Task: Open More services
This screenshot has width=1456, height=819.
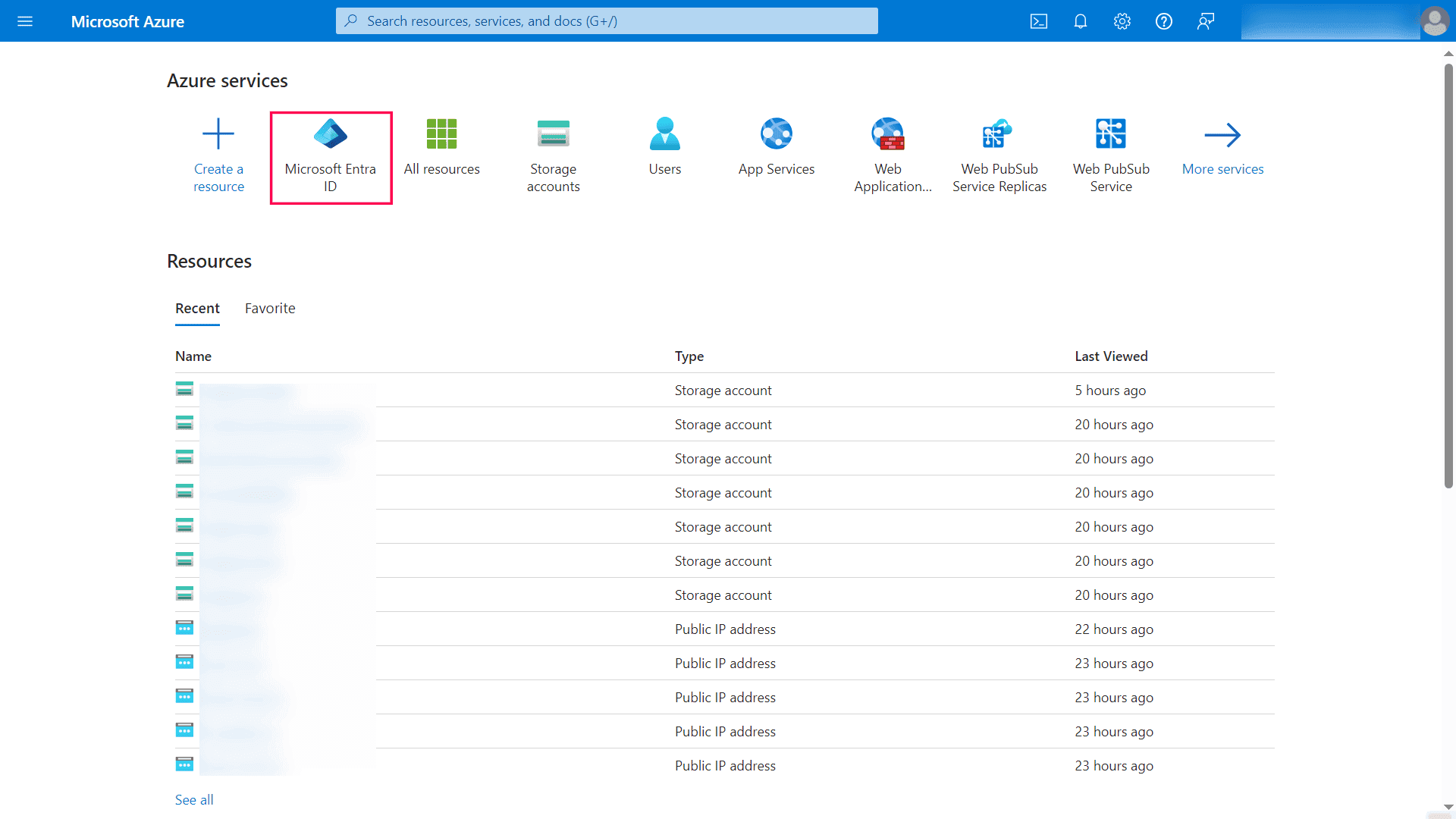Action: click(1222, 148)
